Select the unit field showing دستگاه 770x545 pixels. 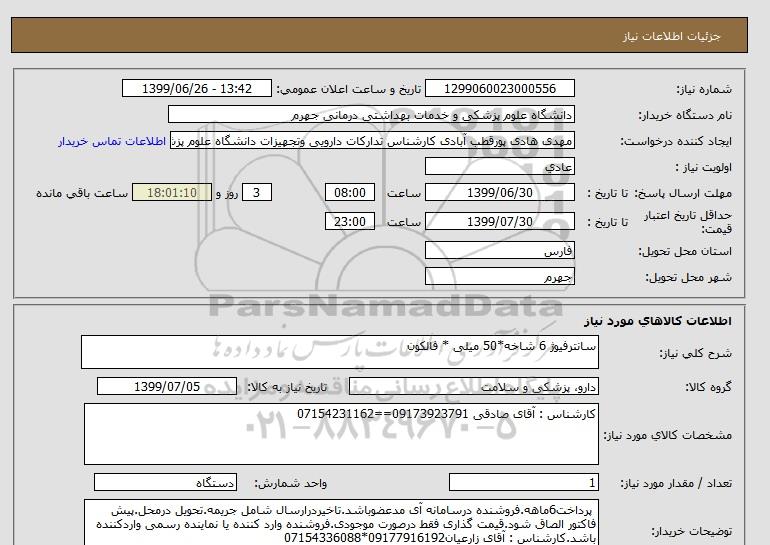(165, 483)
